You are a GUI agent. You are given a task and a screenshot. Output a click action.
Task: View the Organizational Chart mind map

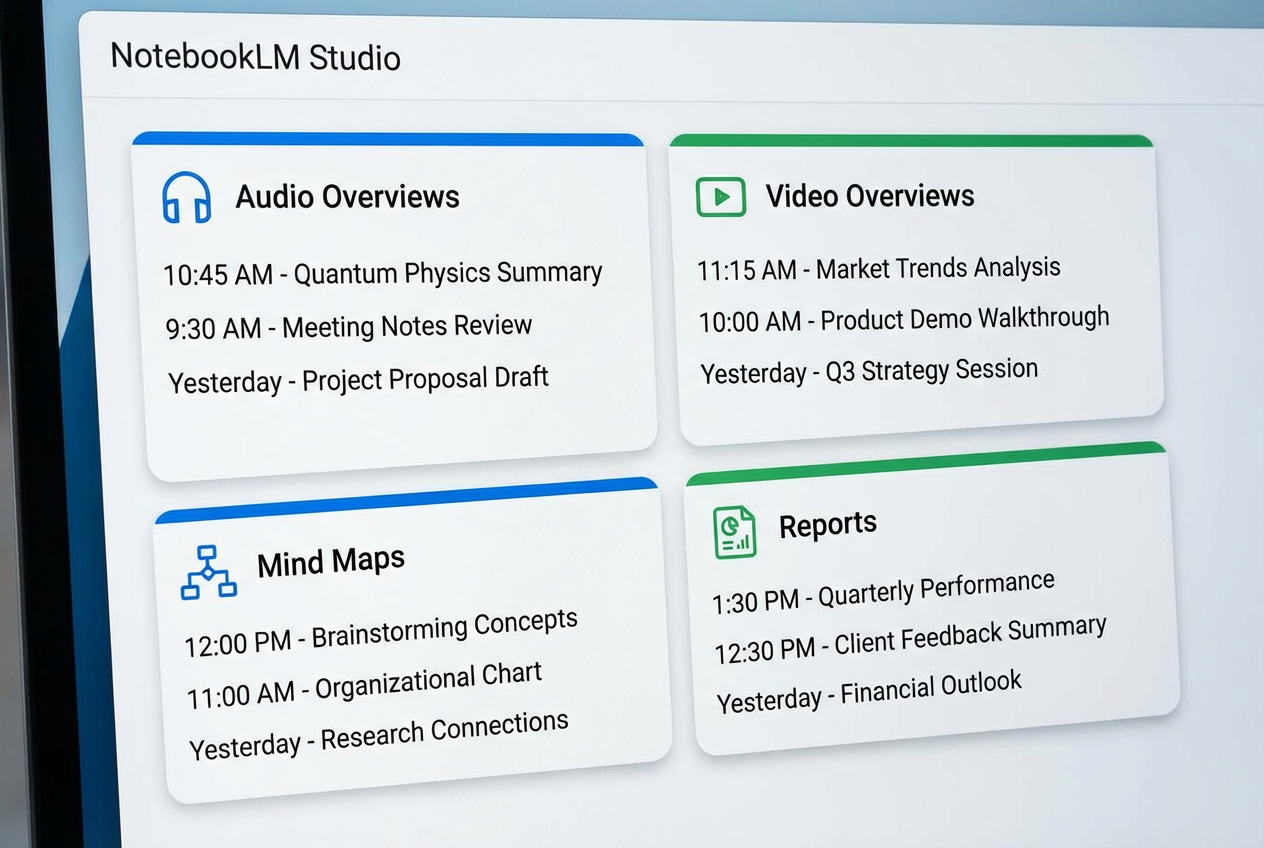[365, 676]
